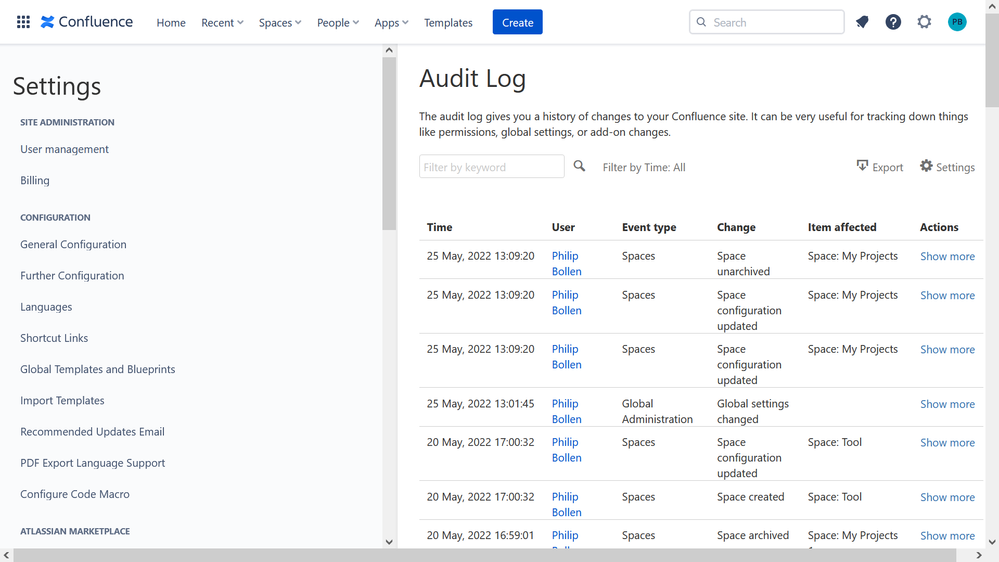Open PDF Export Language Support

click(92, 463)
